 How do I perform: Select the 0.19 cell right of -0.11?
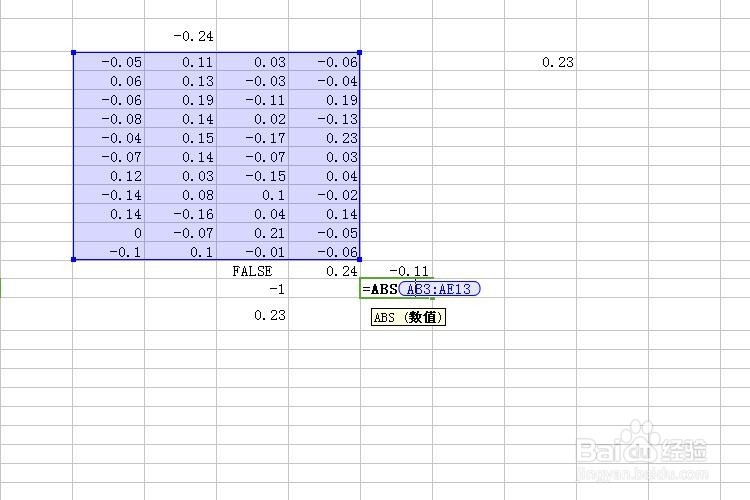[324, 100]
